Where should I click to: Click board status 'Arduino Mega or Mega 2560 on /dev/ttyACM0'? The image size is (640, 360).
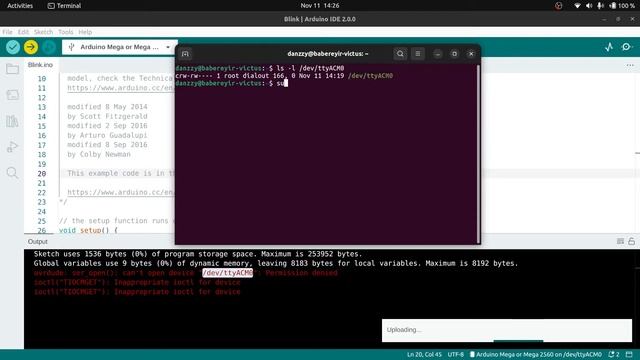click(536, 354)
